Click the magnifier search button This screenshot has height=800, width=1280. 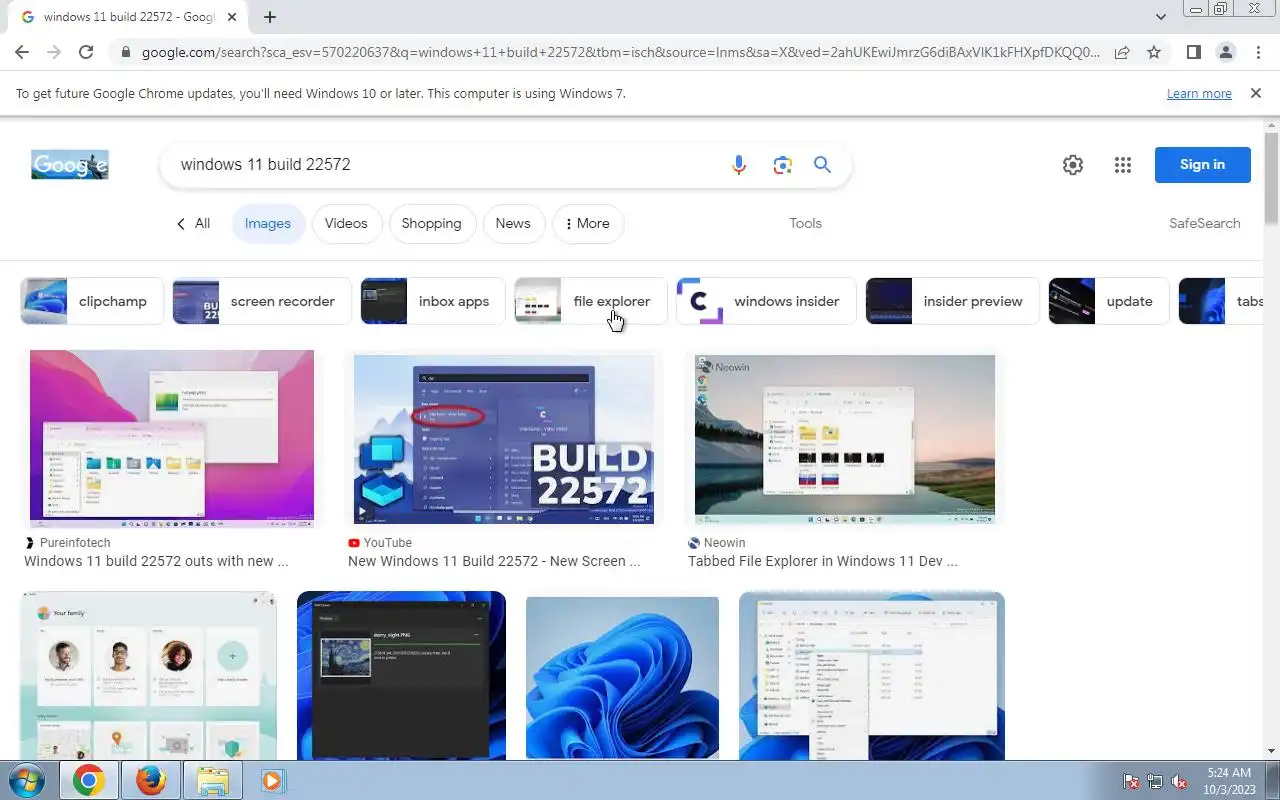pos(822,165)
